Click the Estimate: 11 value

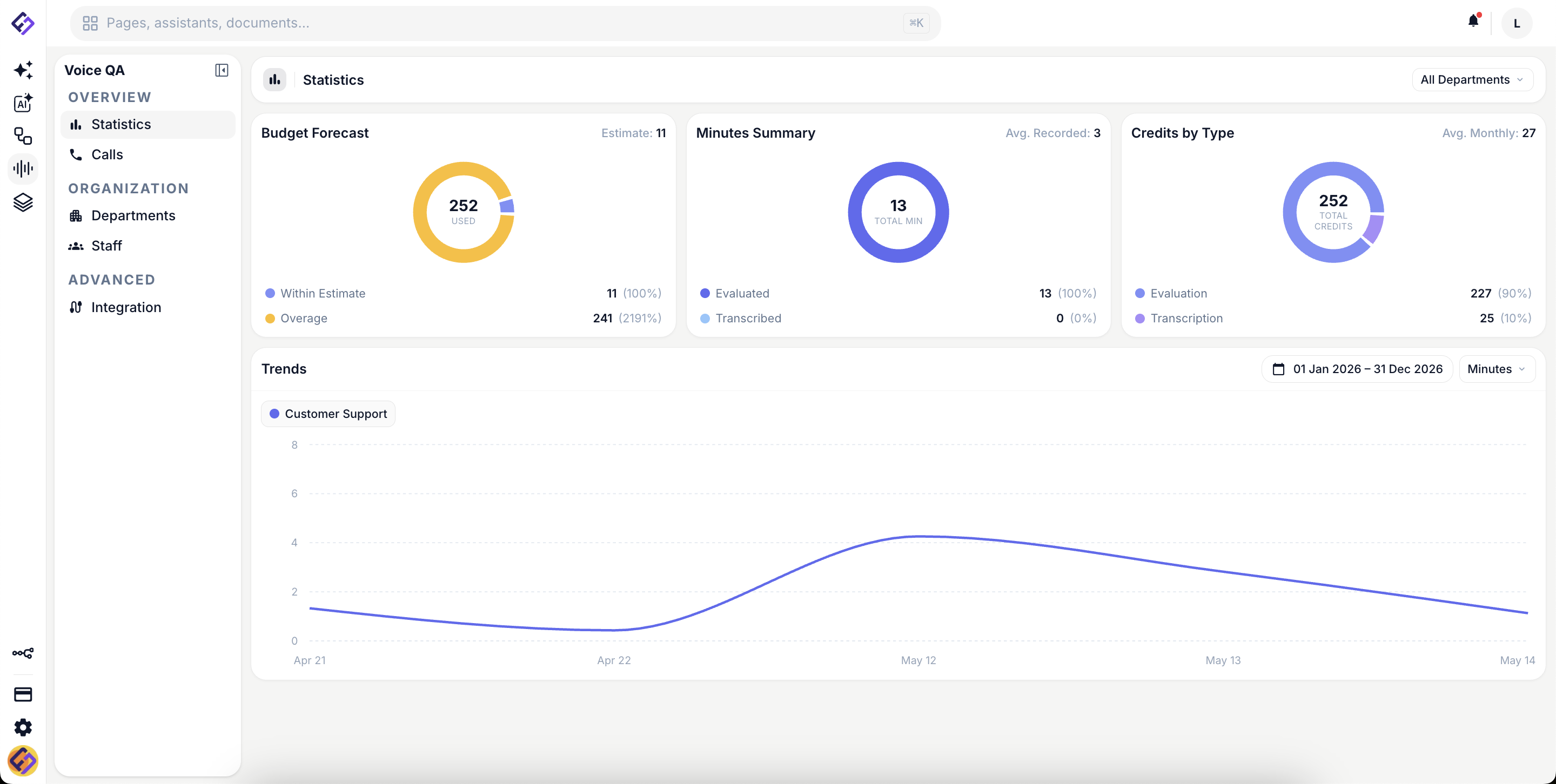tap(634, 133)
